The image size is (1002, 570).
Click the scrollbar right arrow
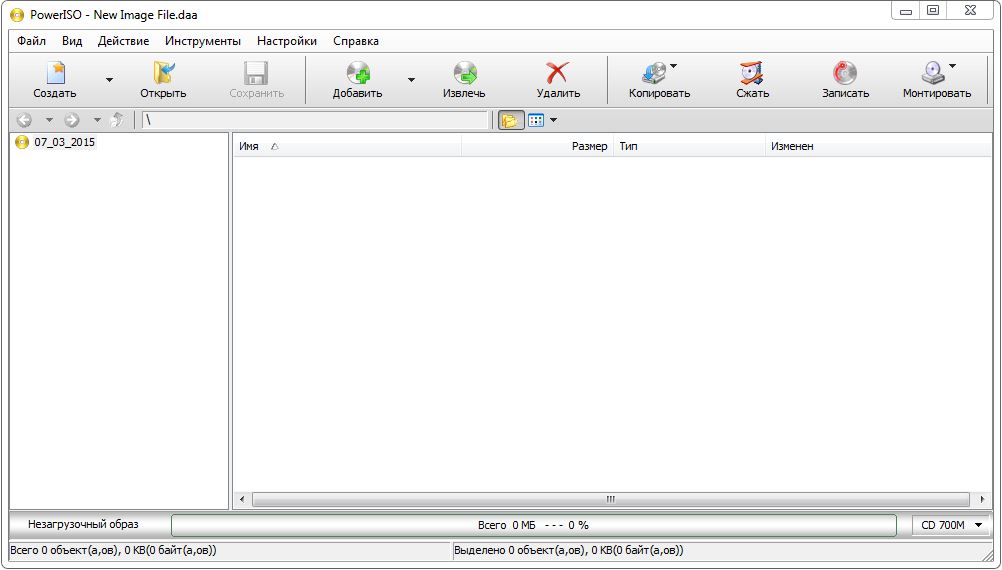tap(983, 499)
